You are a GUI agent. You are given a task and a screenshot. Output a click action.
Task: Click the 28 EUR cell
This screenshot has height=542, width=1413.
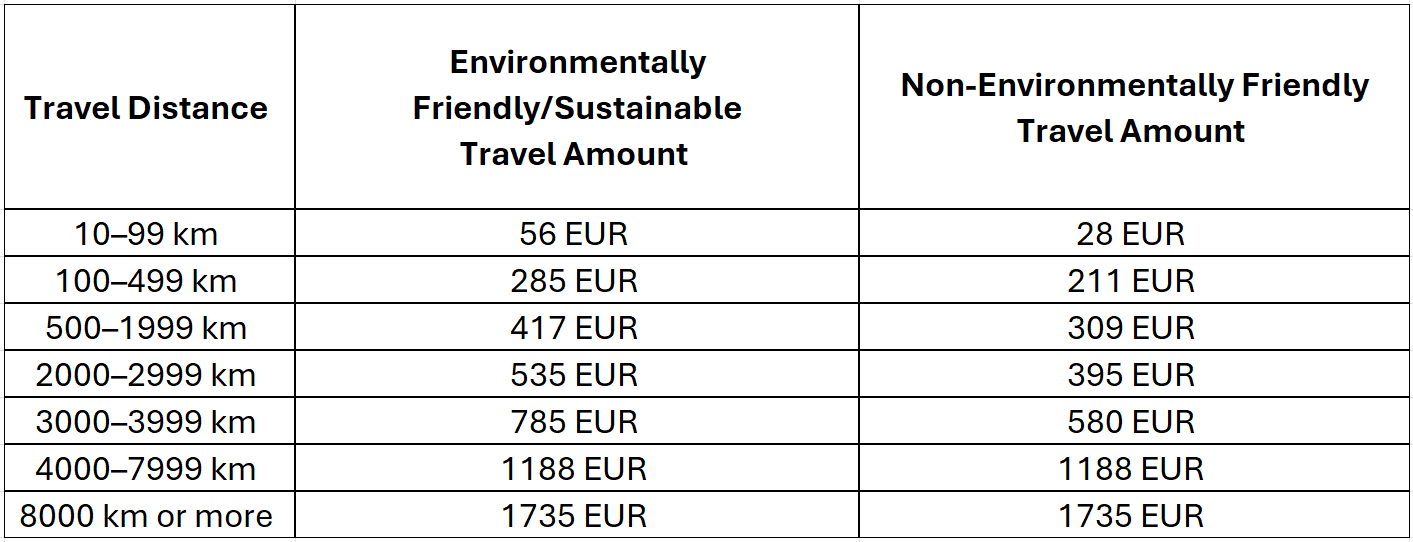coord(1133,233)
